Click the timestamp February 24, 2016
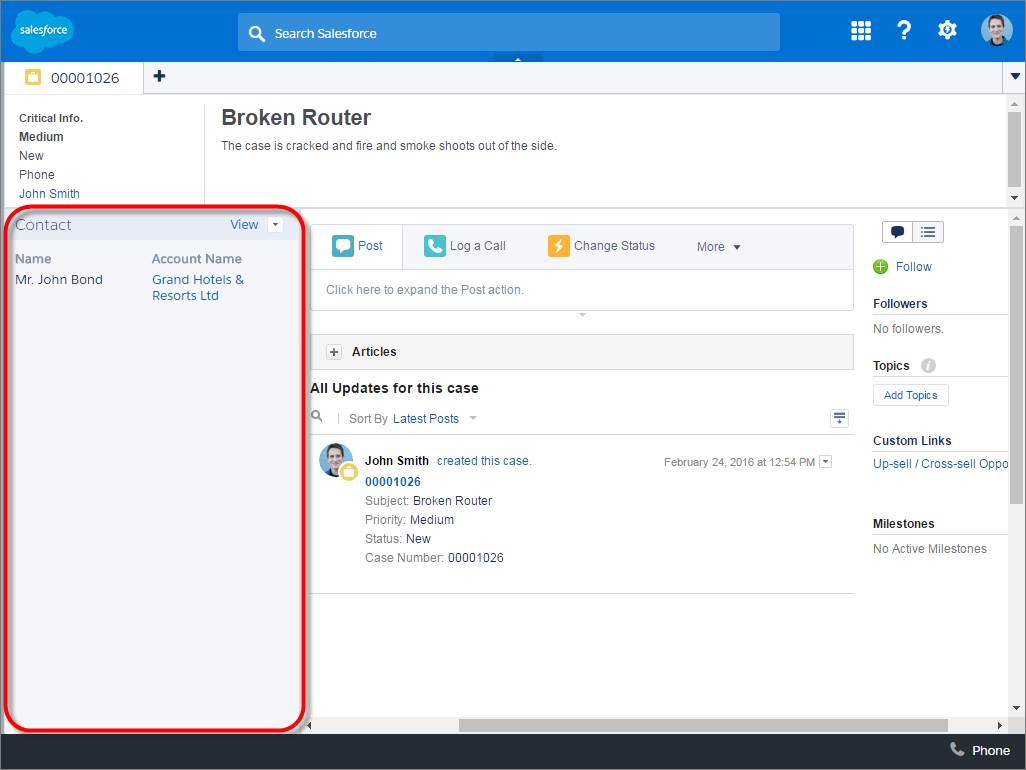 pos(739,463)
